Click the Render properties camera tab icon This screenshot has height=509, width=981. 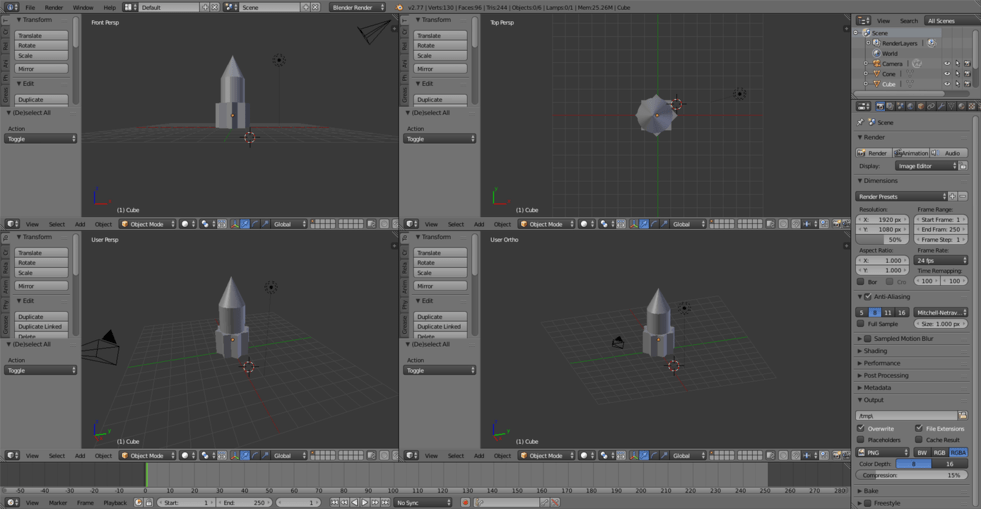pyautogui.click(x=880, y=106)
